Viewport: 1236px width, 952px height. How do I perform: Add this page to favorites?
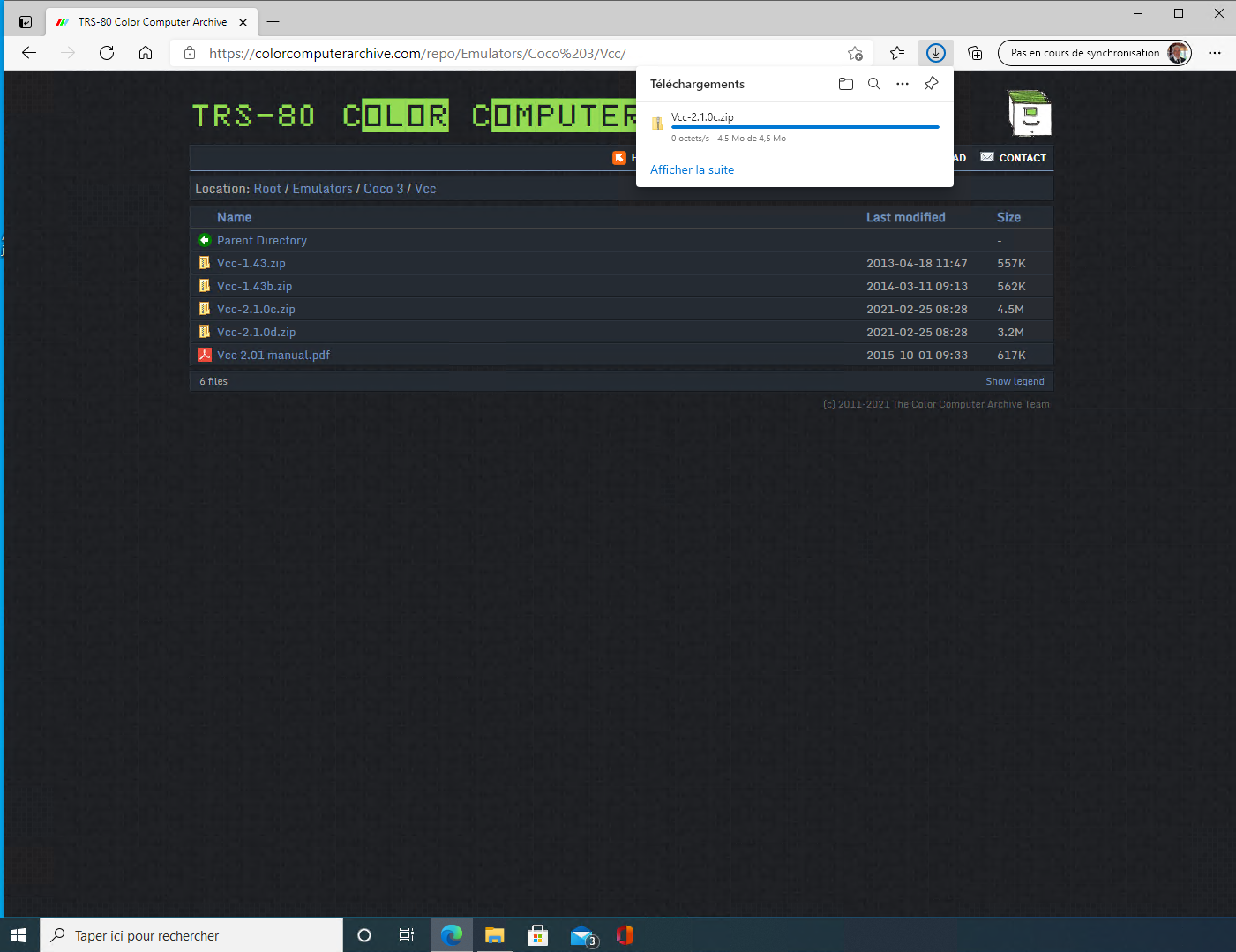tap(855, 53)
